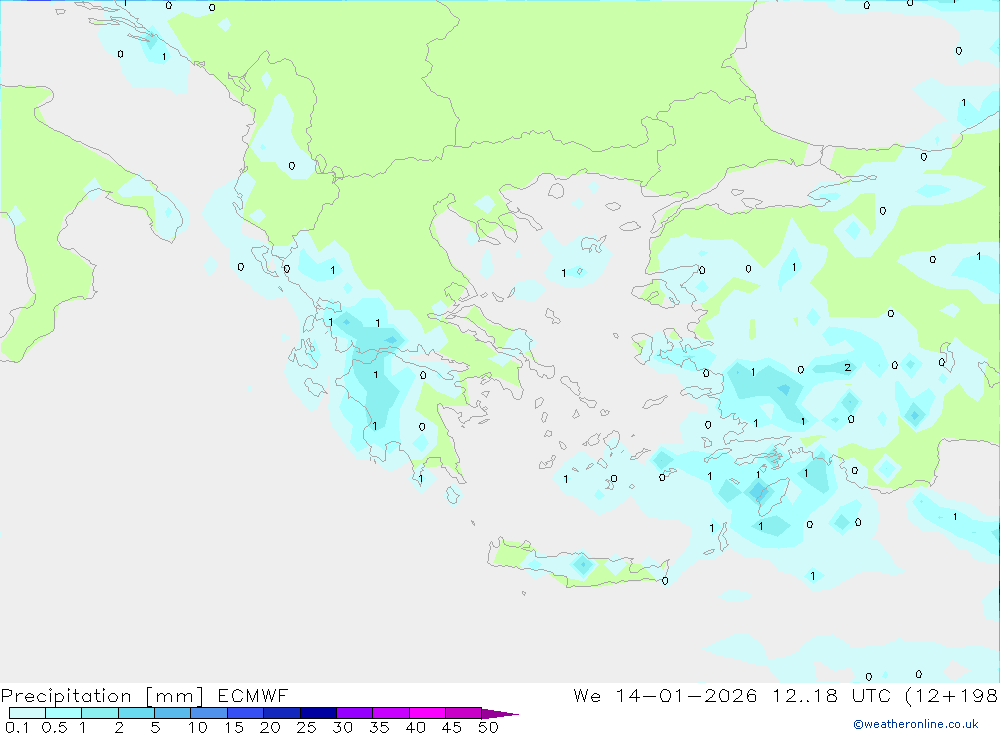Select the 5–10 mm legend color swatch
Screen dimensions: 1000x733
tap(173, 713)
